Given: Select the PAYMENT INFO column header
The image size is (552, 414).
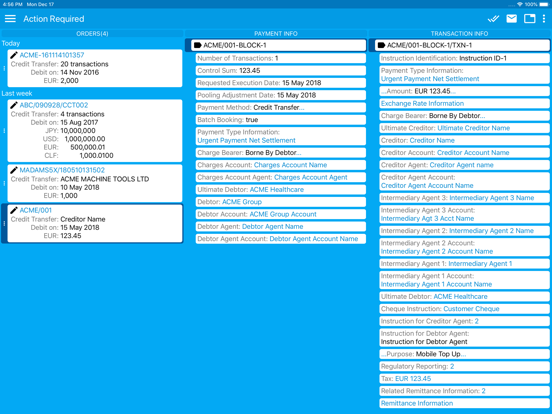Looking at the screenshot, I should [276, 33].
